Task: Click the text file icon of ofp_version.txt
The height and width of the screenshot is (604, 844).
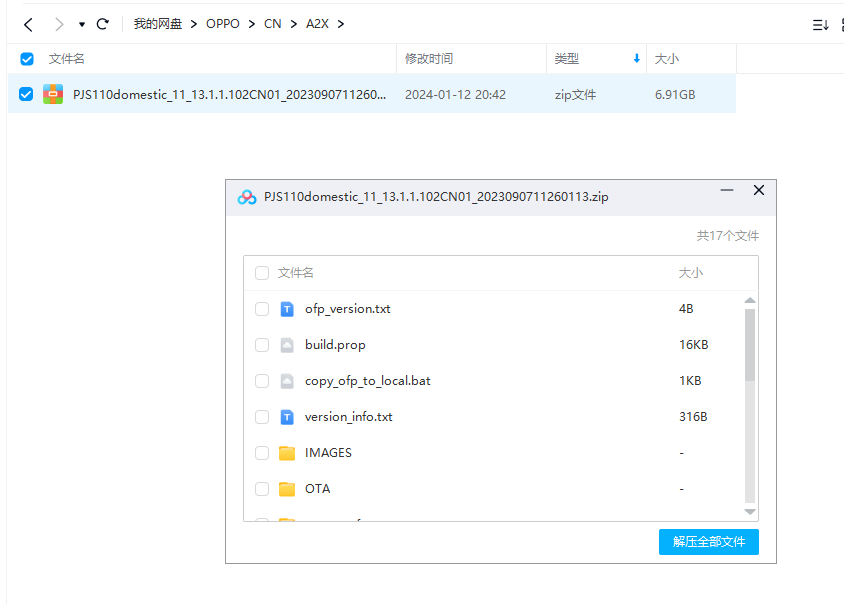Action: (x=287, y=309)
